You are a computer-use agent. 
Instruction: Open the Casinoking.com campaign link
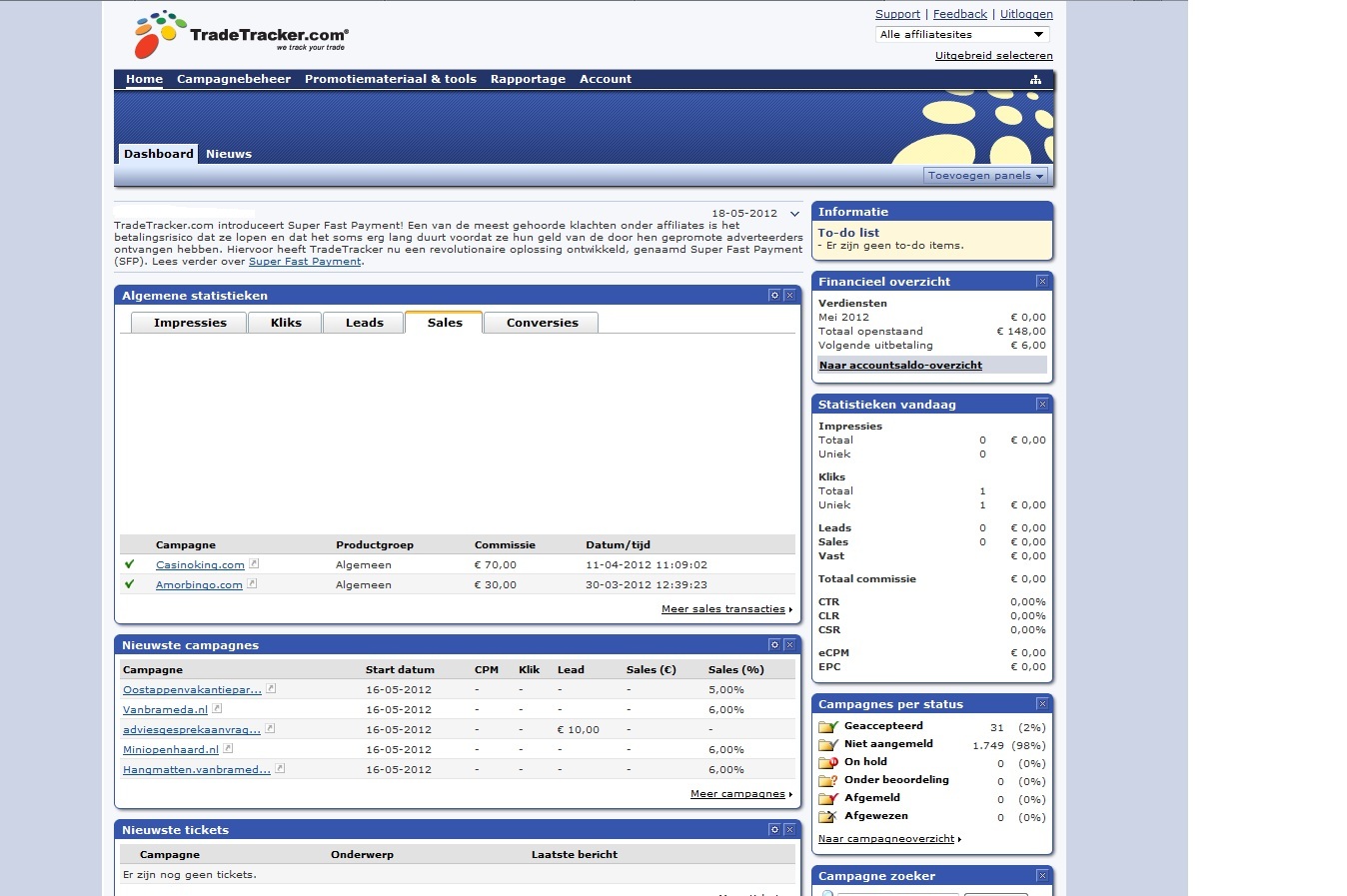(200, 565)
